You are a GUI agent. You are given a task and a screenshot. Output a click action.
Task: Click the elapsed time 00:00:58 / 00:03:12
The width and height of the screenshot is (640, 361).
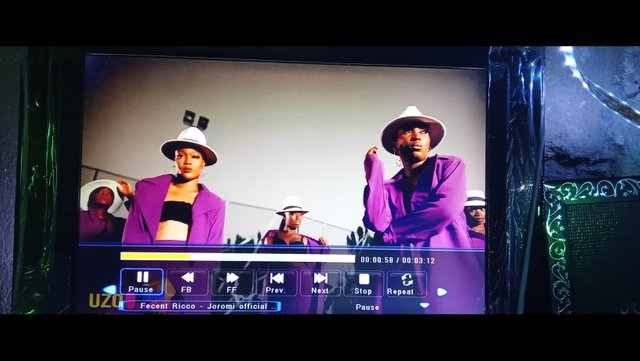pyautogui.click(x=398, y=260)
